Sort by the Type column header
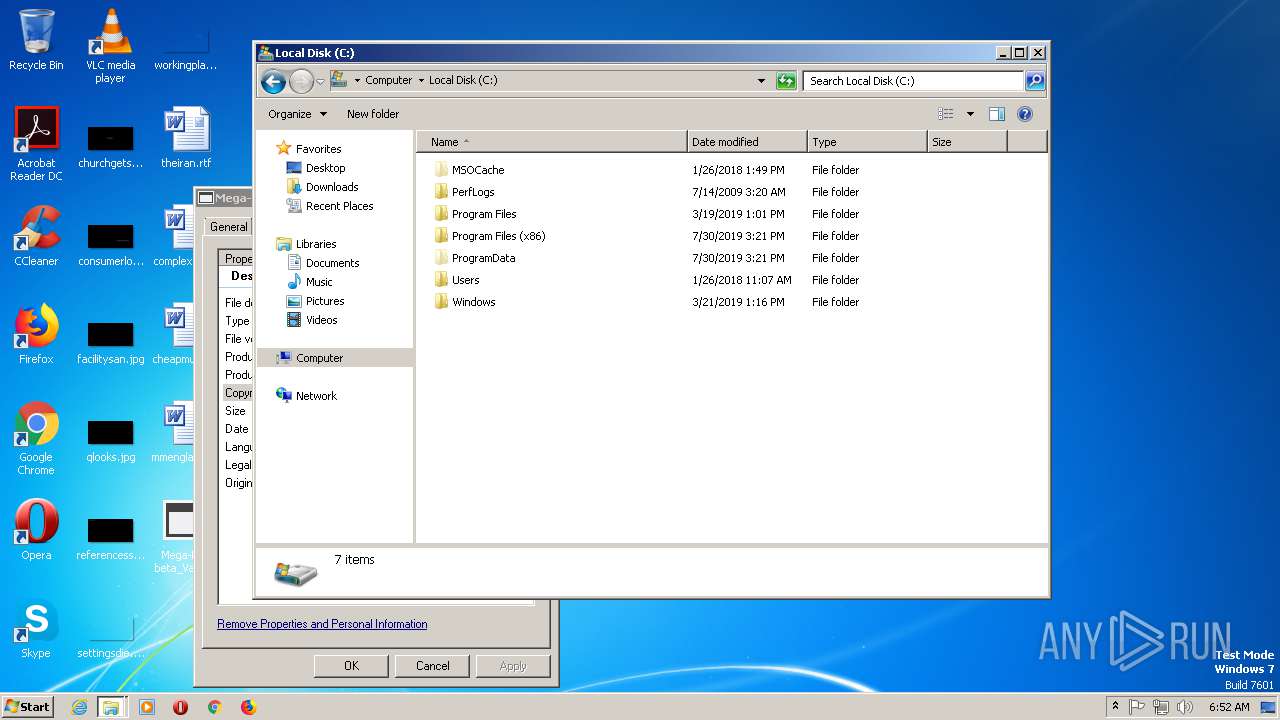1280x720 pixels. (x=867, y=142)
